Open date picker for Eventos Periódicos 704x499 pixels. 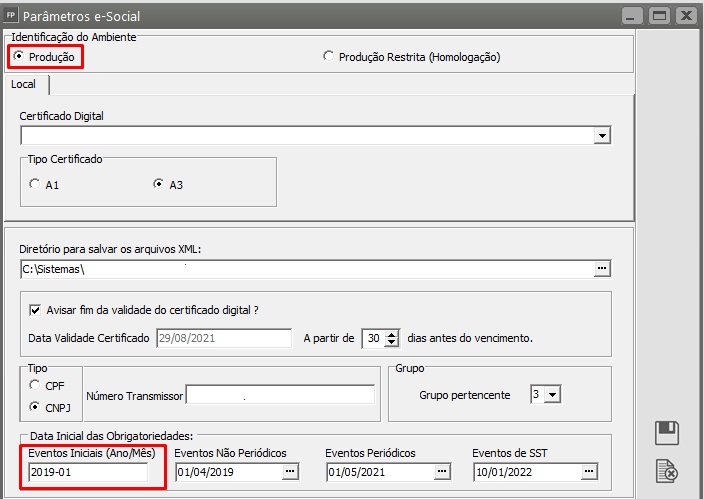pos(442,471)
